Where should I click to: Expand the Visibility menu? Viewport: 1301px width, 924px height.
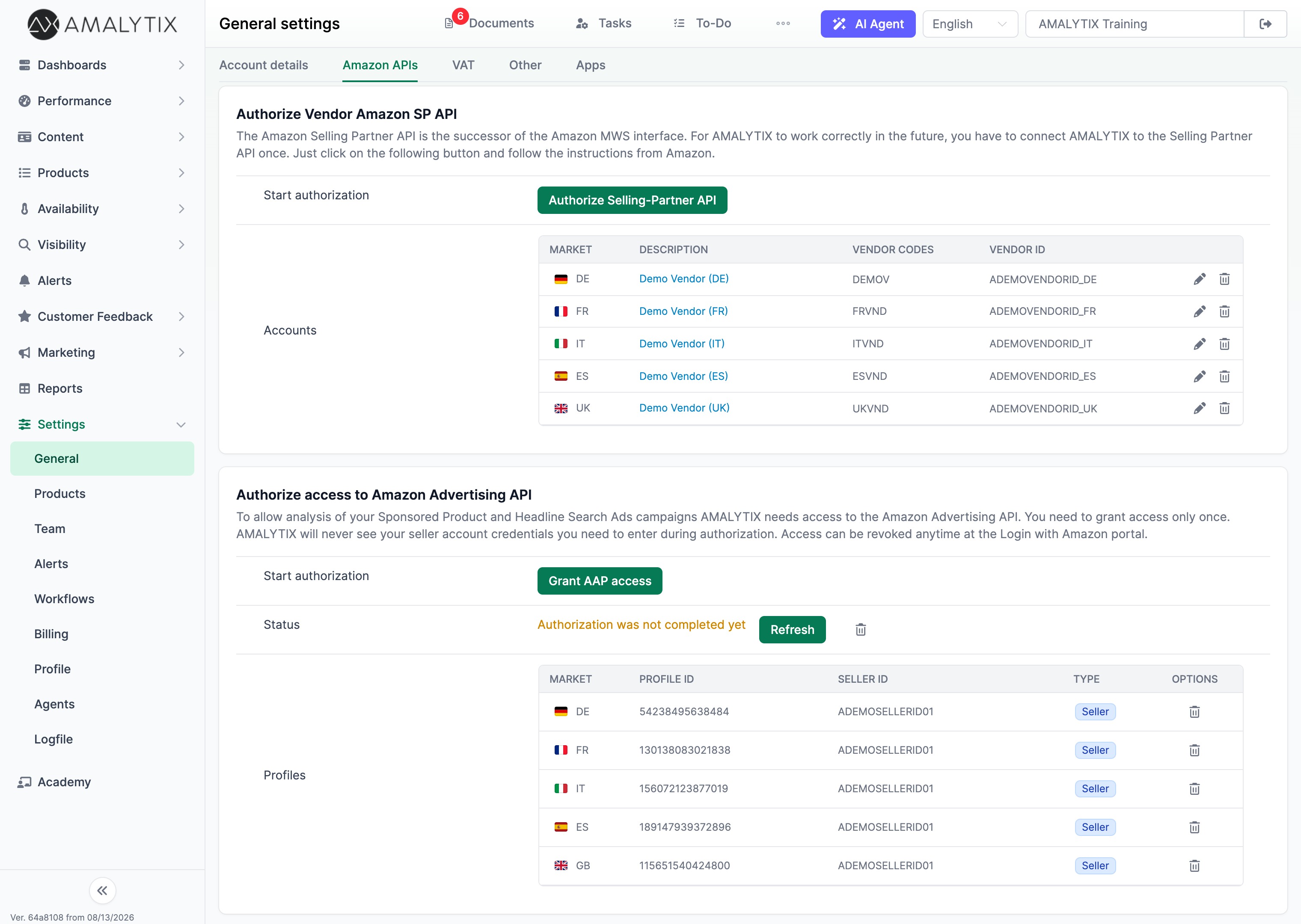point(102,245)
